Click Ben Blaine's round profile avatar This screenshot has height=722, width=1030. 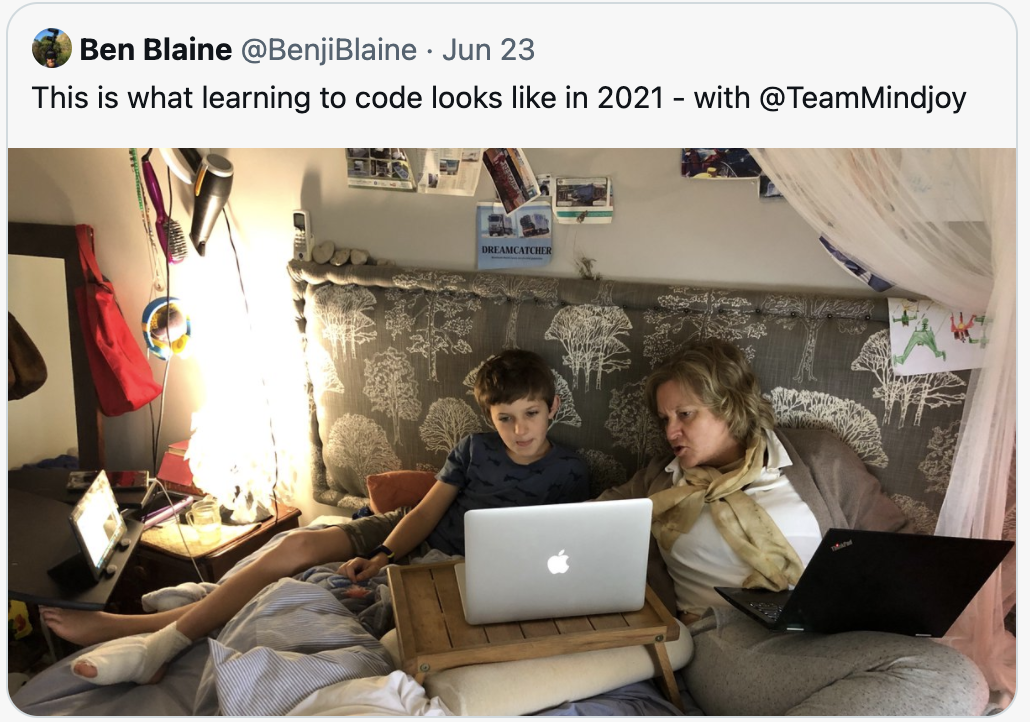pyautogui.click(x=52, y=48)
